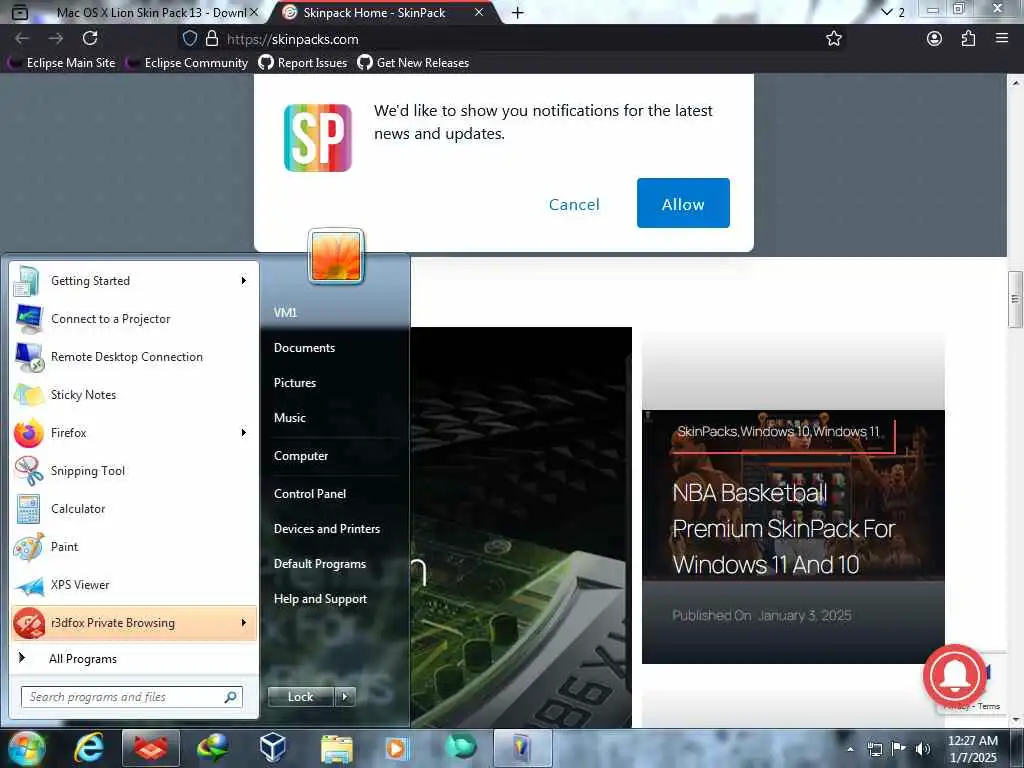Image resolution: width=1024 pixels, height=768 pixels.
Task: Expand All Programs list
Action: [134, 658]
